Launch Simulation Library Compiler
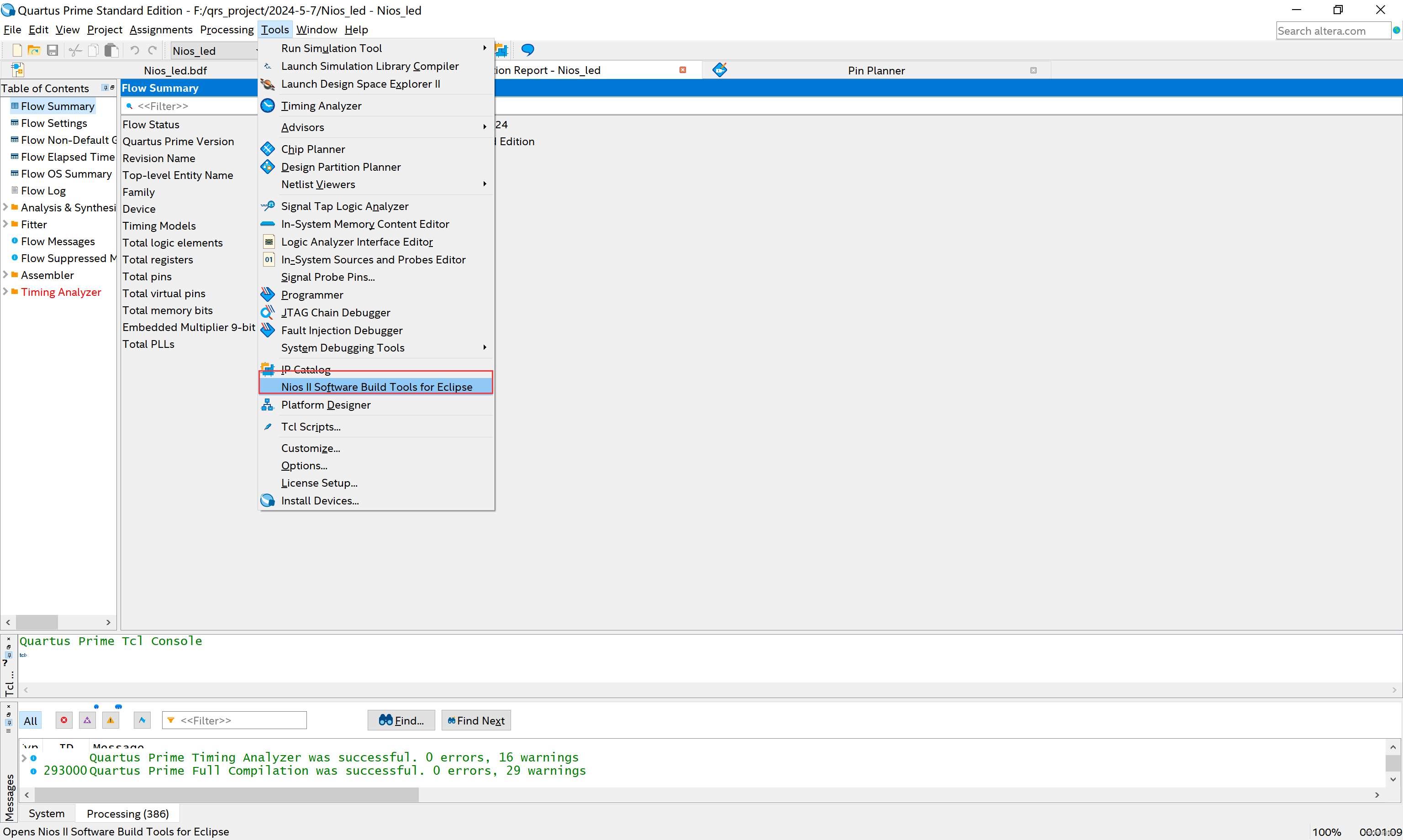Viewport: 1403px width, 840px height. (x=376, y=66)
